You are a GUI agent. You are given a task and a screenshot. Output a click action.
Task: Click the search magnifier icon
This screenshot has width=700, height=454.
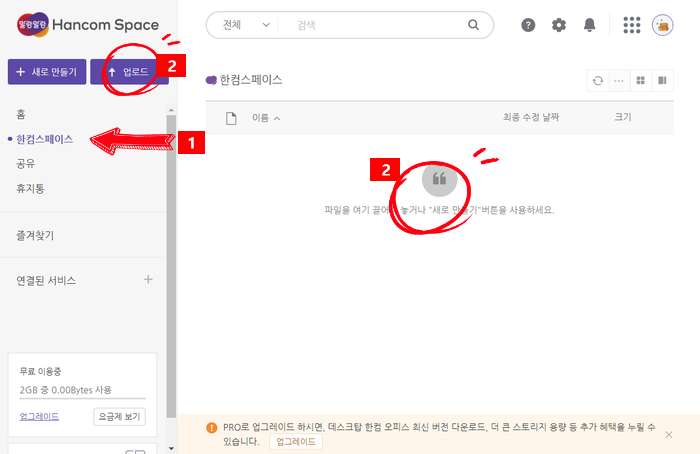click(473, 25)
